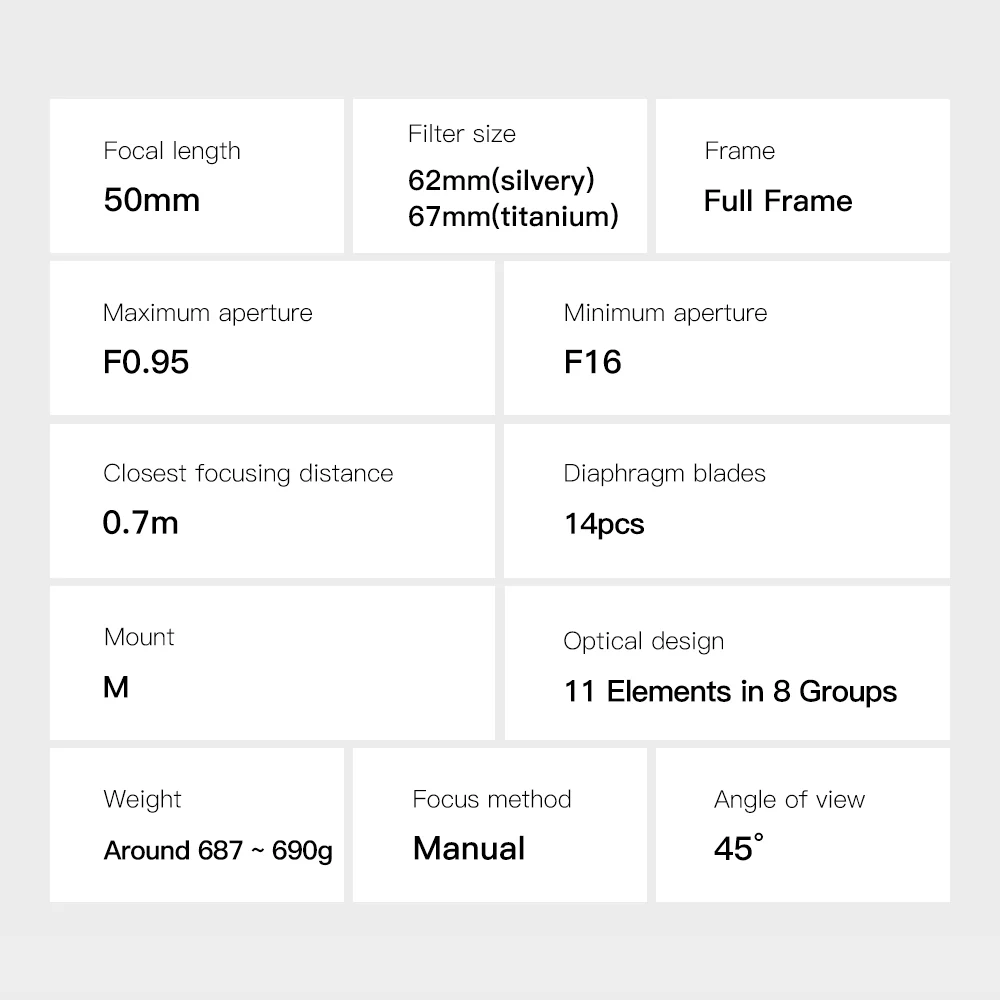Viewport: 1000px width, 1000px height.
Task: Select the Focus method label
Action: tap(492, 800)
